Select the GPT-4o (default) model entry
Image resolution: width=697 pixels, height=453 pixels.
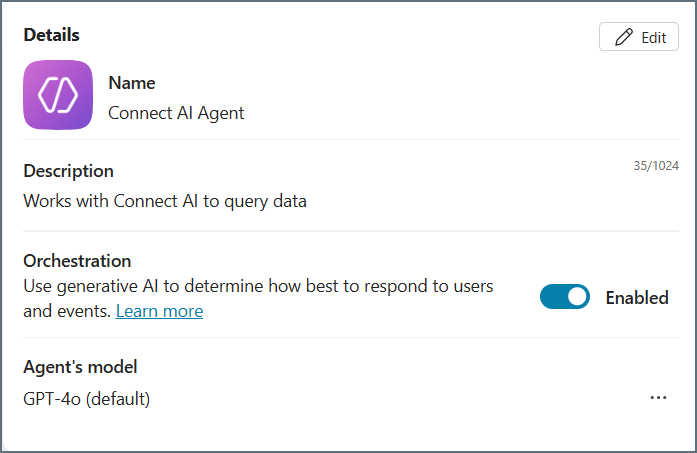click(x=87, y=399)
